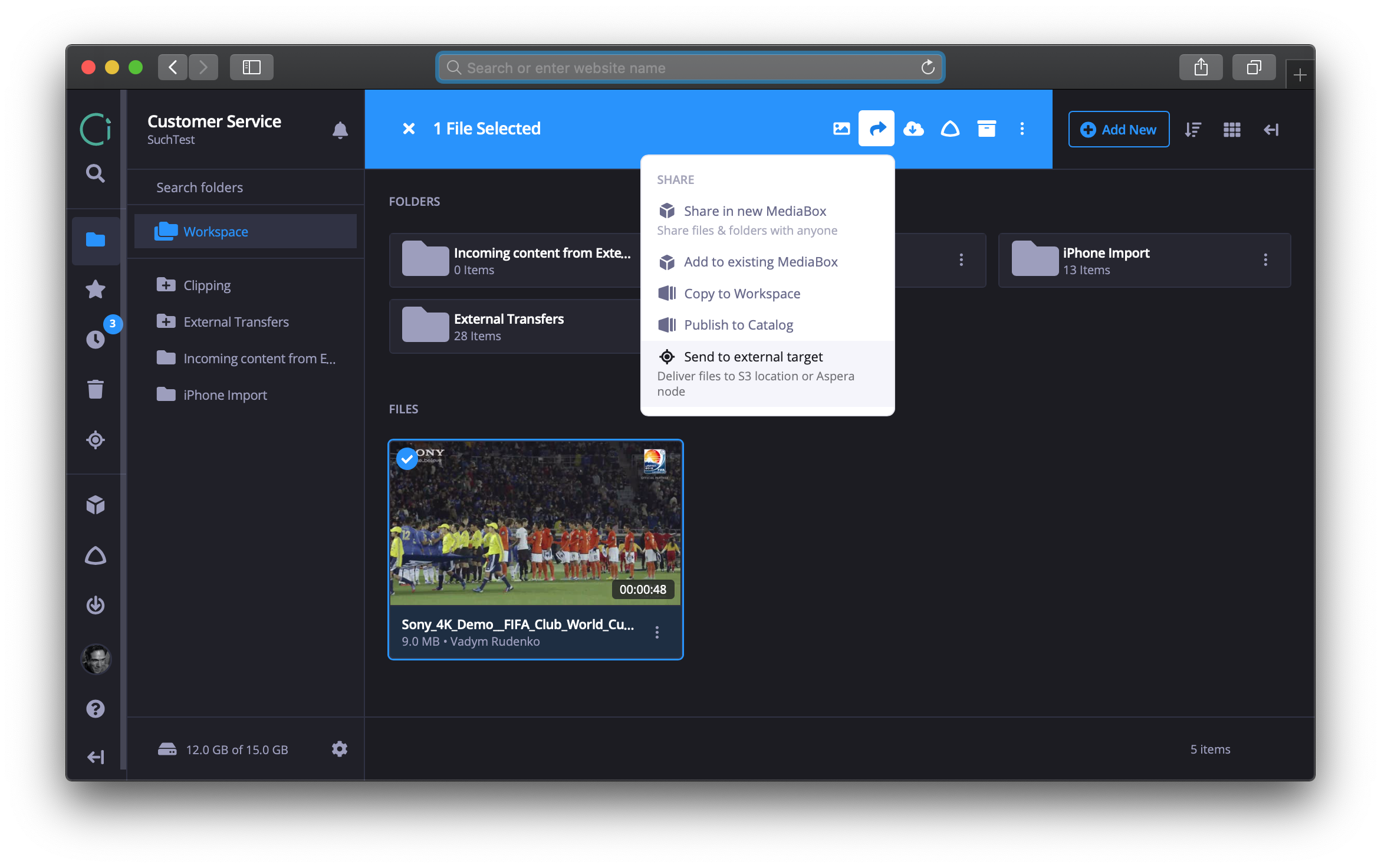Click the image preview icon in selection bar
The height and width of the screenshot is (868, 1381).
(x=841, y=129)
